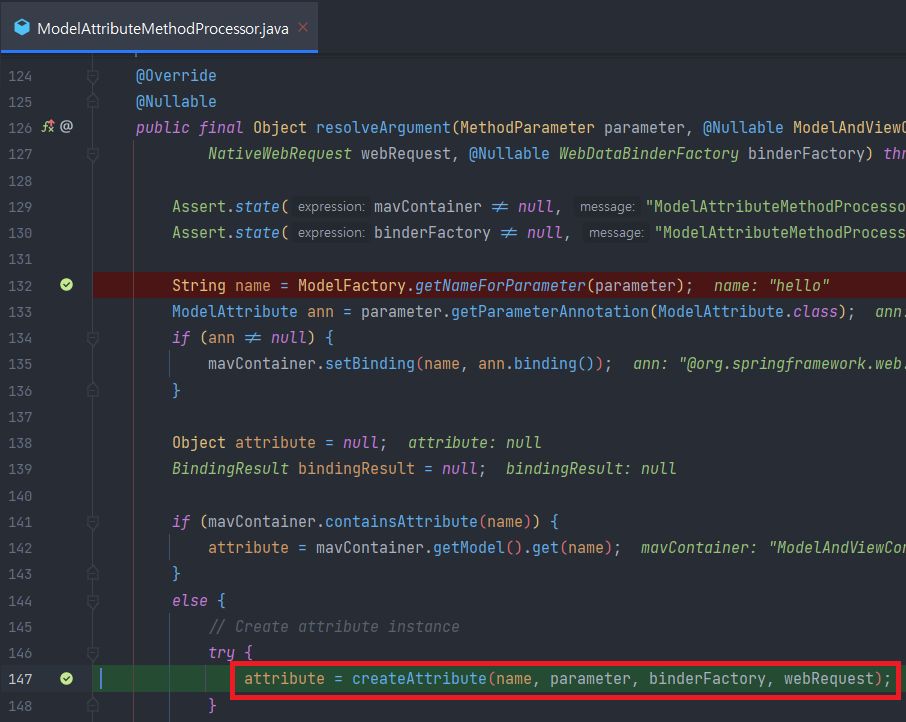Click the setBinding method call

370,364
